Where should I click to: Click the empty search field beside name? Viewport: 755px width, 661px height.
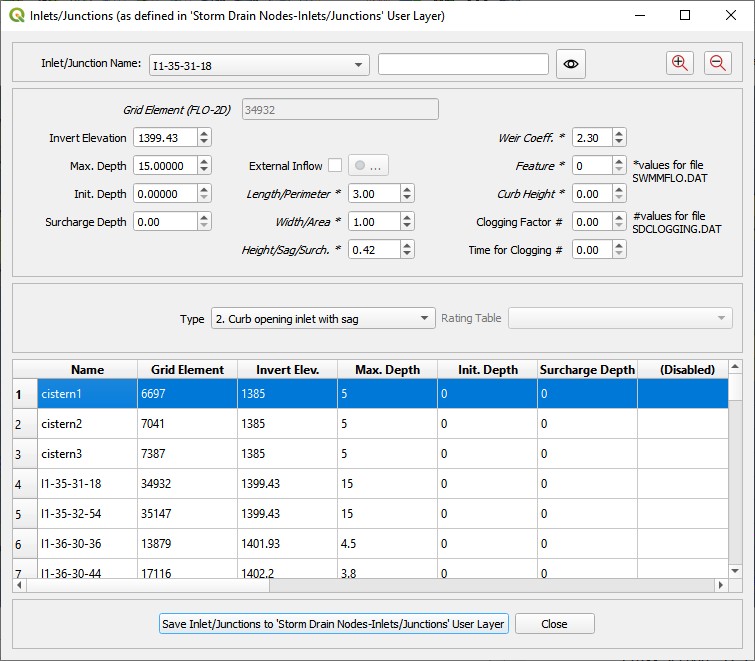(x=463, y=65)
